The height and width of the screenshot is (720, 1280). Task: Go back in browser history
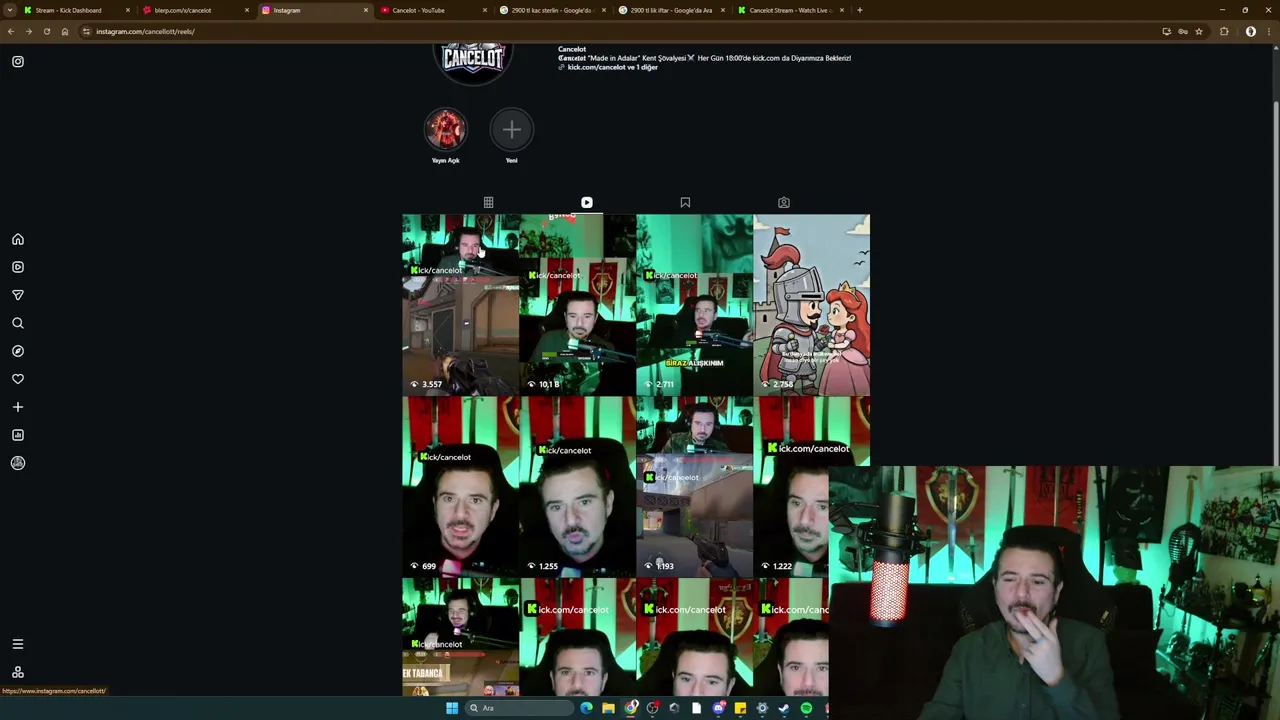coord(11,31)
